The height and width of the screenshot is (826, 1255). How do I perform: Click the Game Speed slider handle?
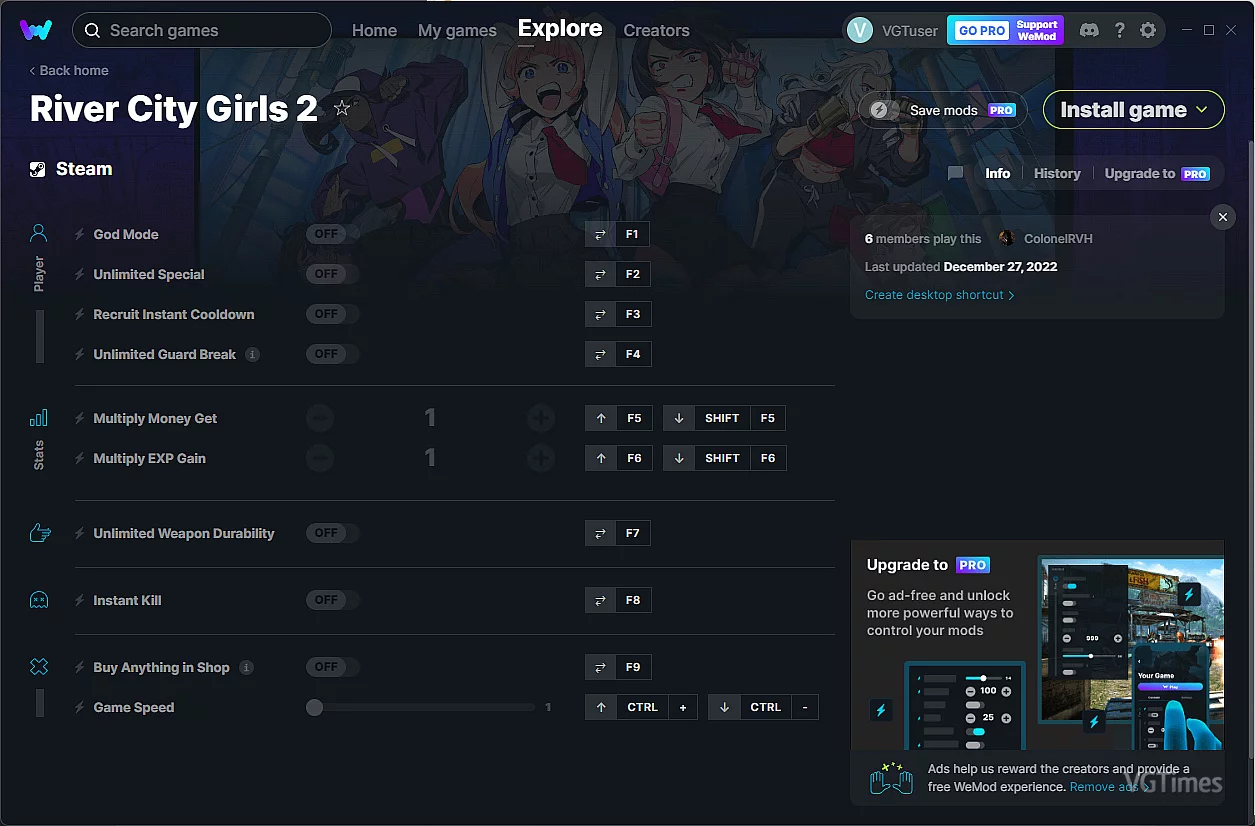(x=315, y=707)
